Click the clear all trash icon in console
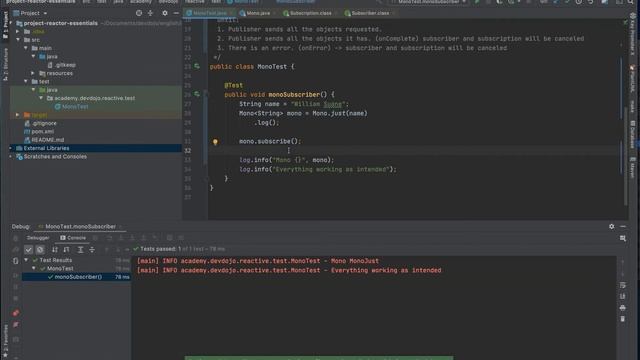Image resolution: width=640 pixels, height=360 pixels. click(622, 319)
